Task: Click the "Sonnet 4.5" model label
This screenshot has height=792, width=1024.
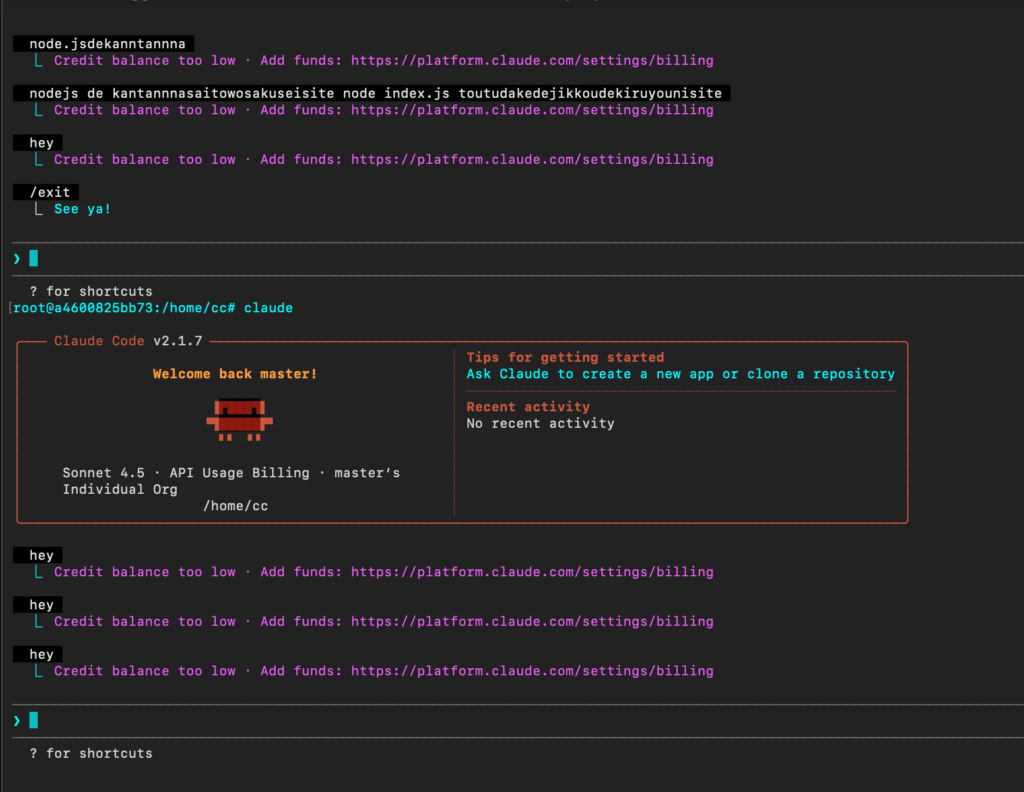Action: click(x=104, y=473)
